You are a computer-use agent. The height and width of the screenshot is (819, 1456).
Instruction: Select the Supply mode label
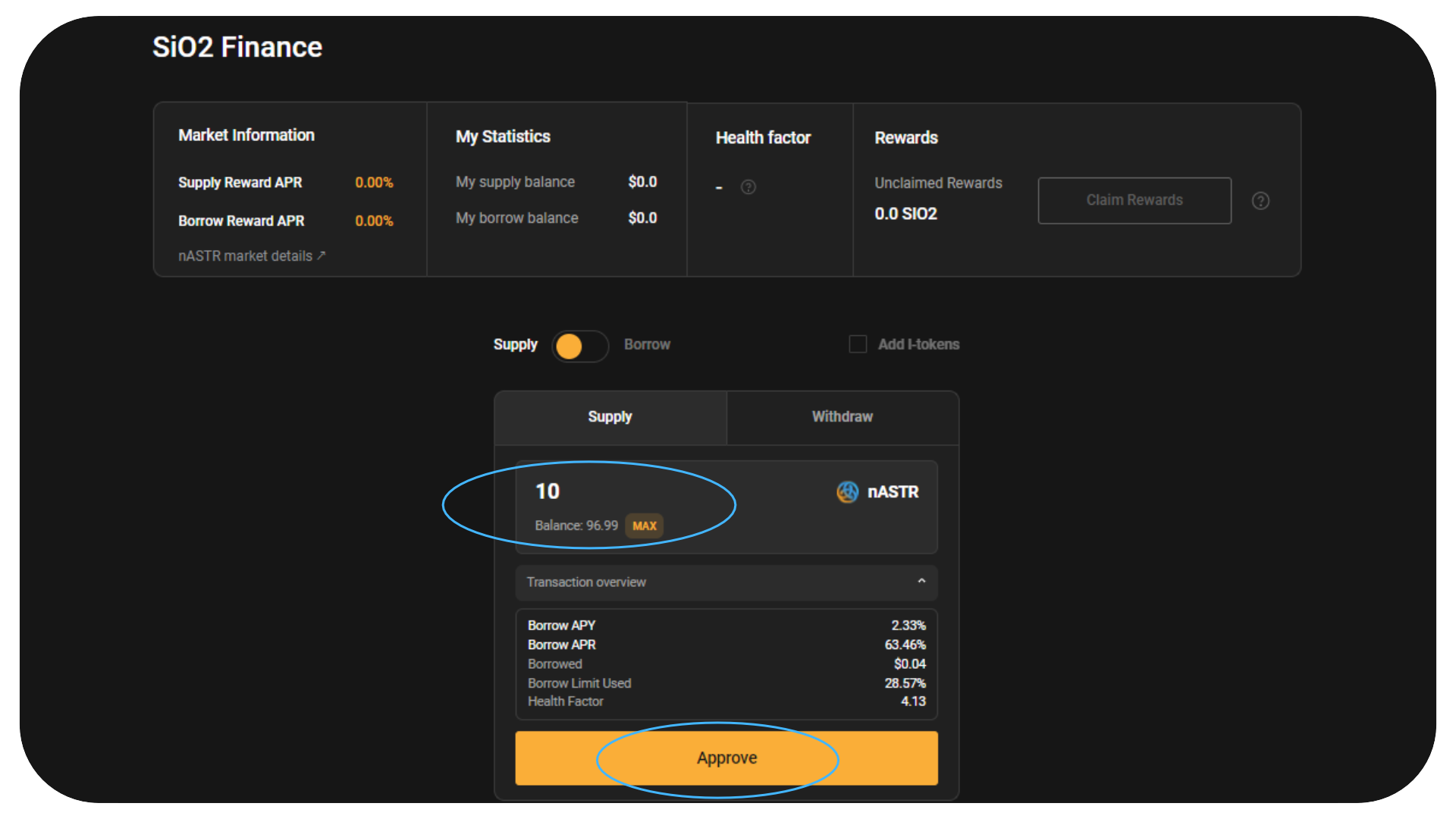pyautogui.click(x=515, y=344)
